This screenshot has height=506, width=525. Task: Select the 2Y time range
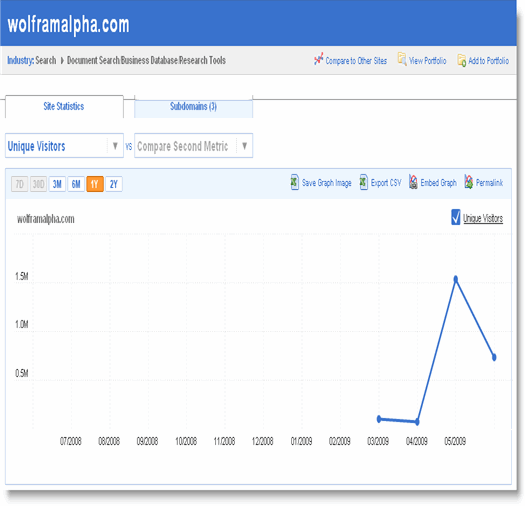point(114,184)
